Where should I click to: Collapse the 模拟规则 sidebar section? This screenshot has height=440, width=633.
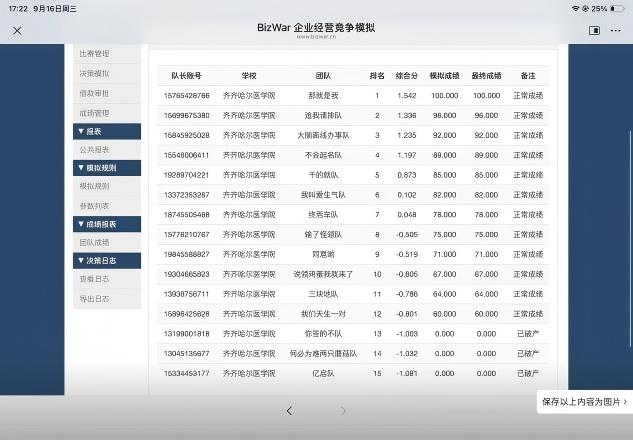click(x=107, y=168)
